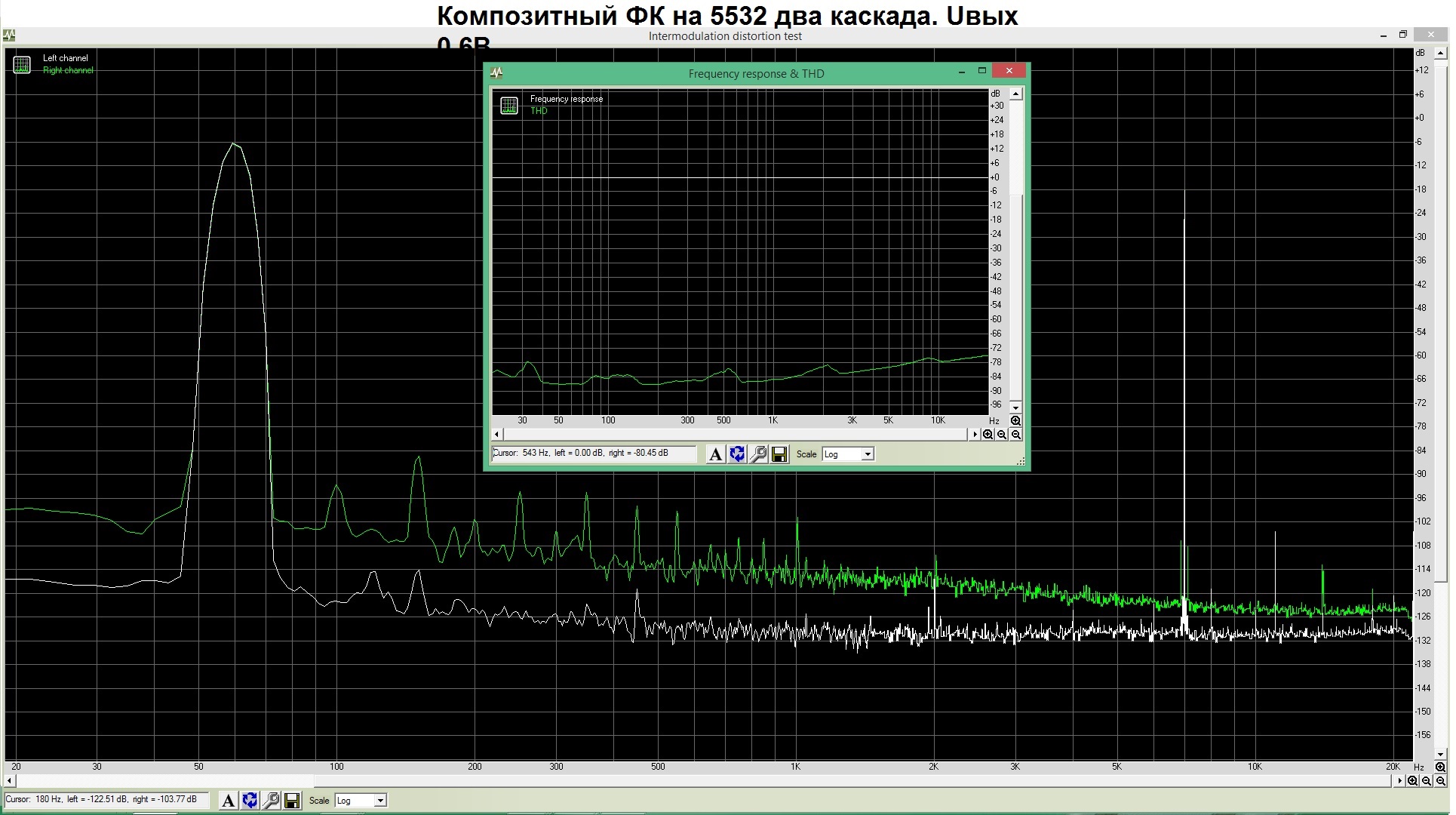
Task: Toggle legend grid icon beside Left channel label
Action: pyautogui.click(x=22, y=65)
